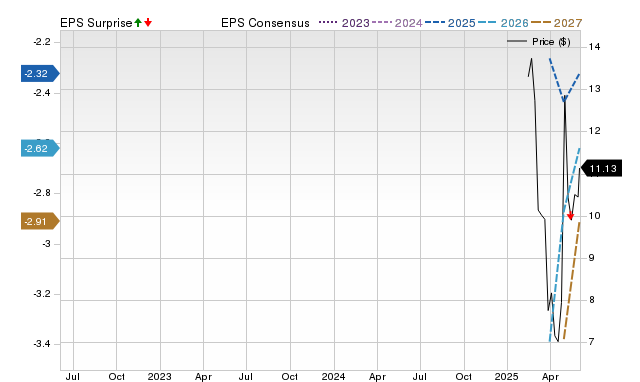Screen dimensions: 640x382
Task: Click the 12 price axis label
Action: 594,131
